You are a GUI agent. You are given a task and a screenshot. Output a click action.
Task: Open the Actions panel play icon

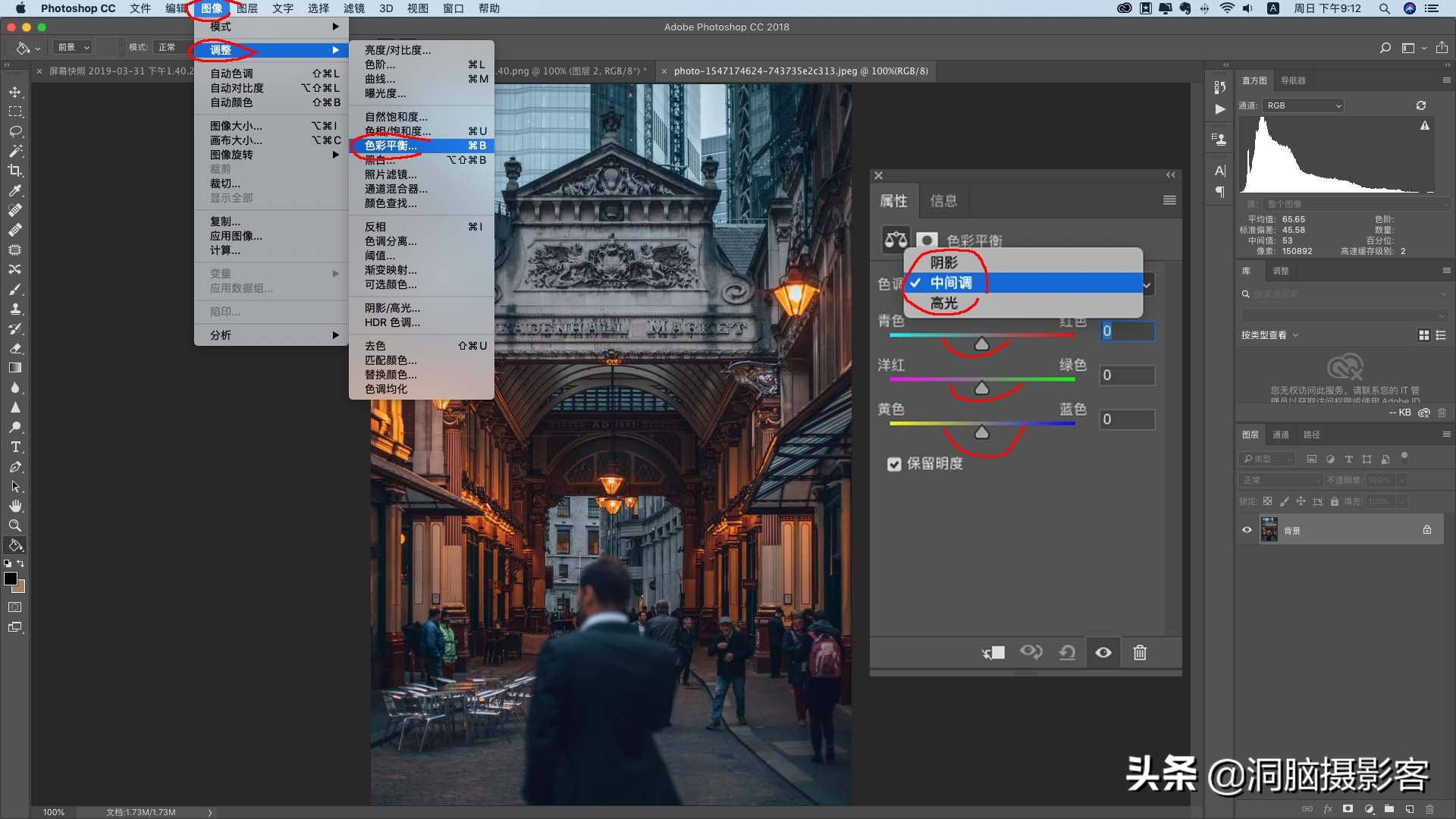(x=1219, y=109)
